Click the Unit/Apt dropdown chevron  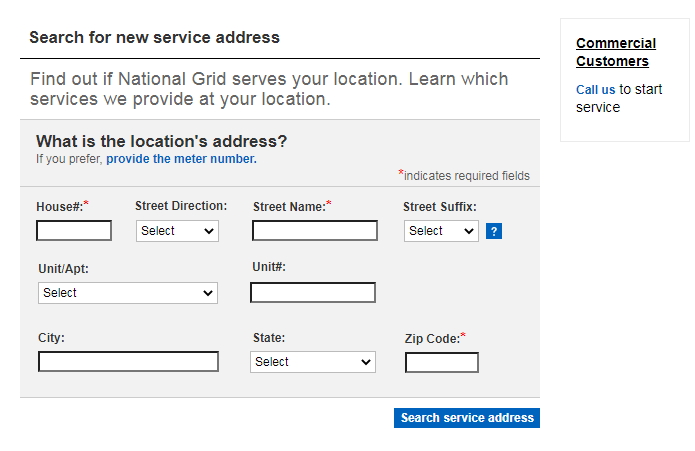tap(208, 293)
